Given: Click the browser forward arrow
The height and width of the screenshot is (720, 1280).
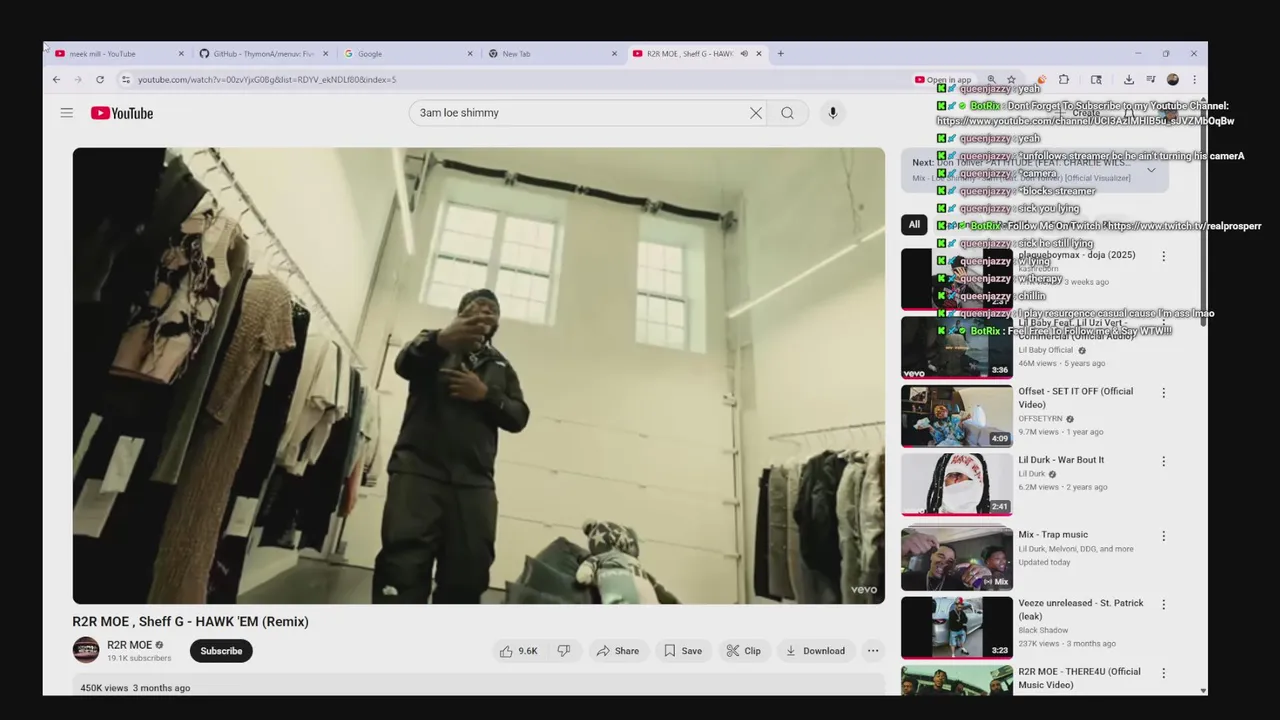Looking at the screenshot, I should pos(78,80).
